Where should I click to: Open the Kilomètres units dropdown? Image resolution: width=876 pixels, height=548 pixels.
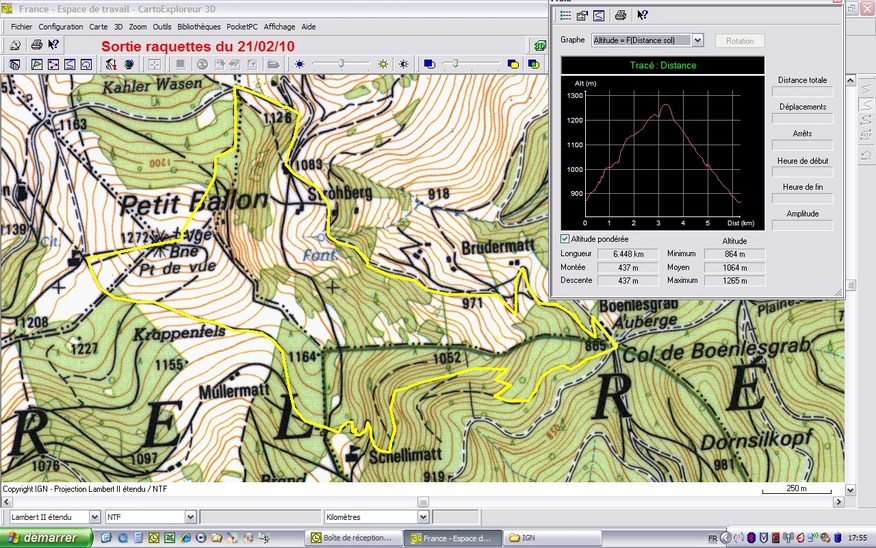pos(423,517)
